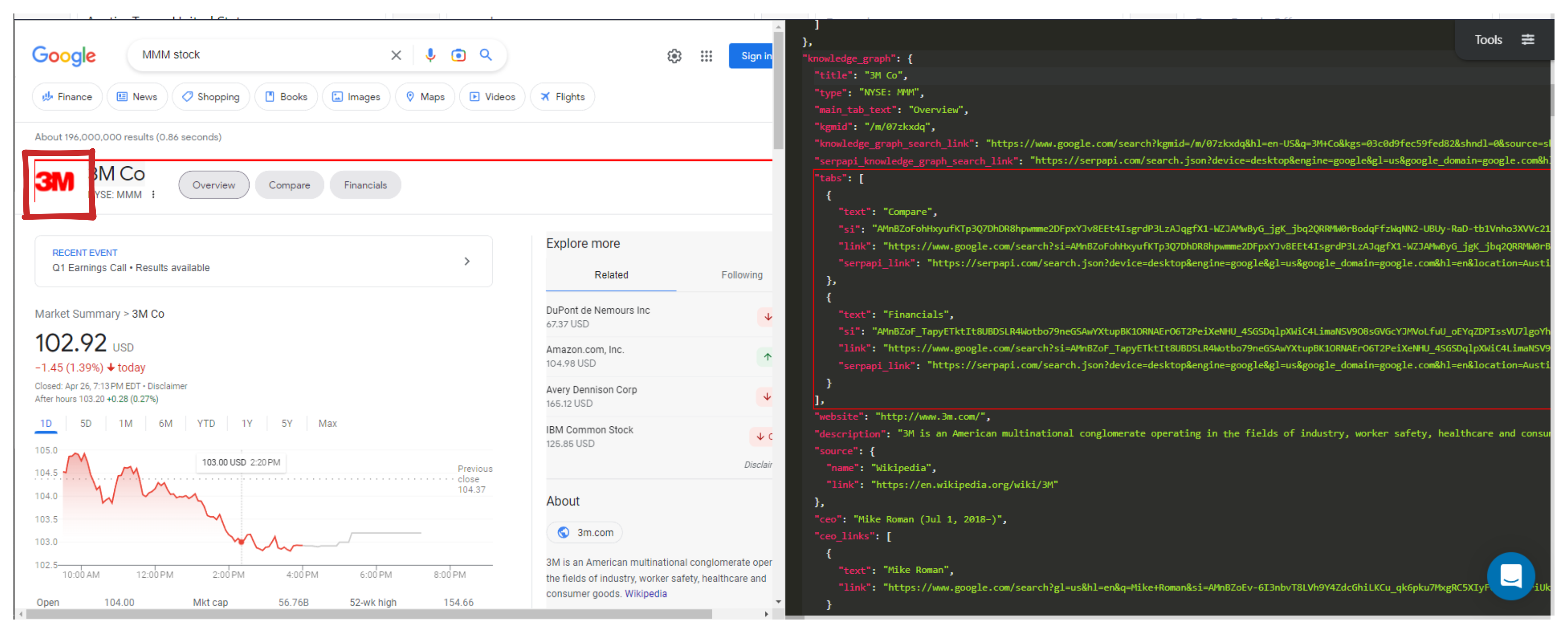Open the 3m.com website chip
The width and height of the screenshot is (1568, 633).
coord(584,532)
